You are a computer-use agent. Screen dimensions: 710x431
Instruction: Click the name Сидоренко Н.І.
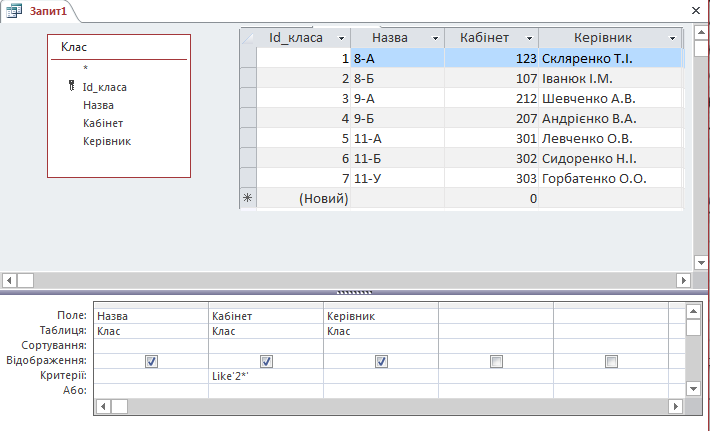(x=589, y=158)
